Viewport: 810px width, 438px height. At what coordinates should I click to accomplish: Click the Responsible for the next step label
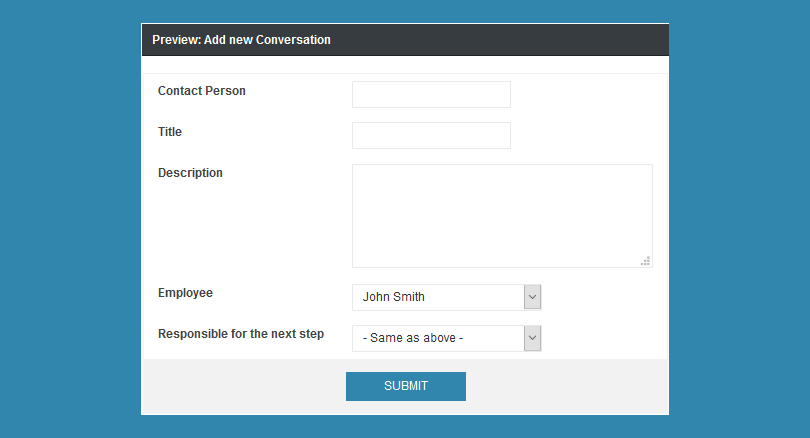click(241, 334)
